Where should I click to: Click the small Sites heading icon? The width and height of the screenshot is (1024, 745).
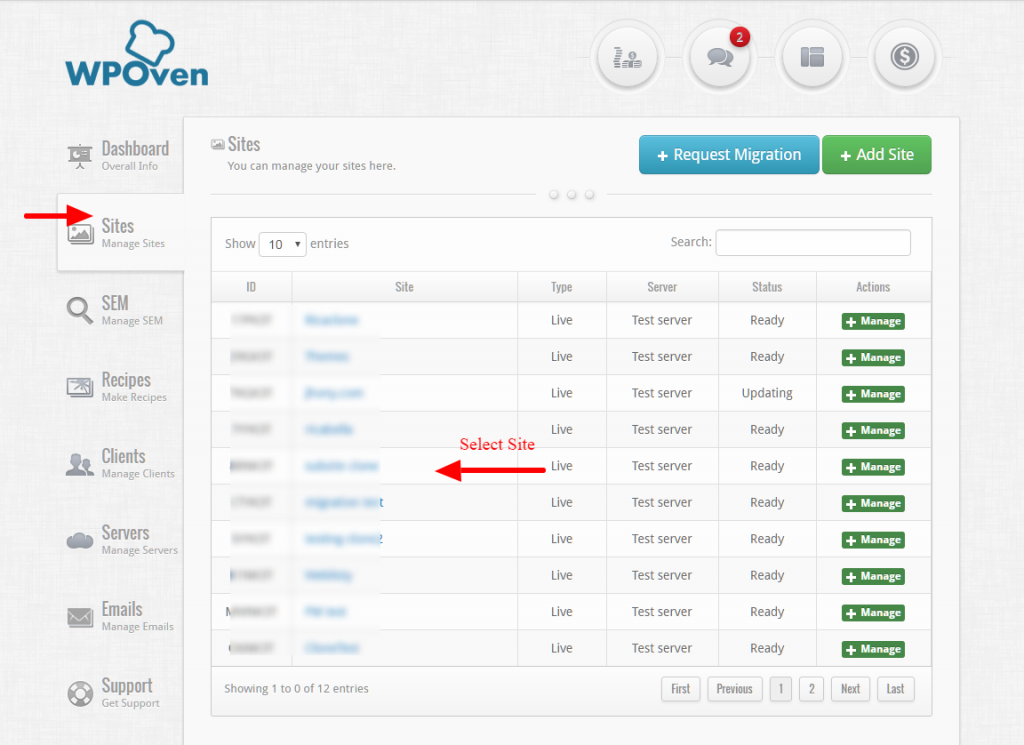click(x=217, y=144)
